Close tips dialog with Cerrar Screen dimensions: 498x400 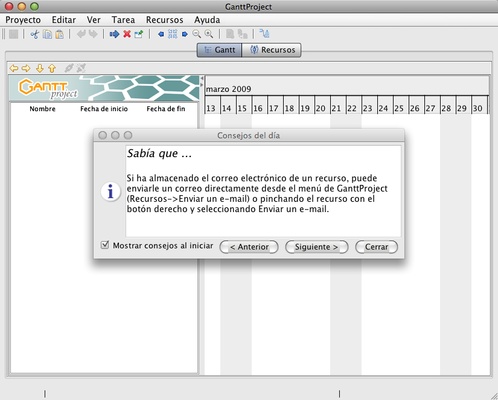pyautogui.click(x=377, y=247)
